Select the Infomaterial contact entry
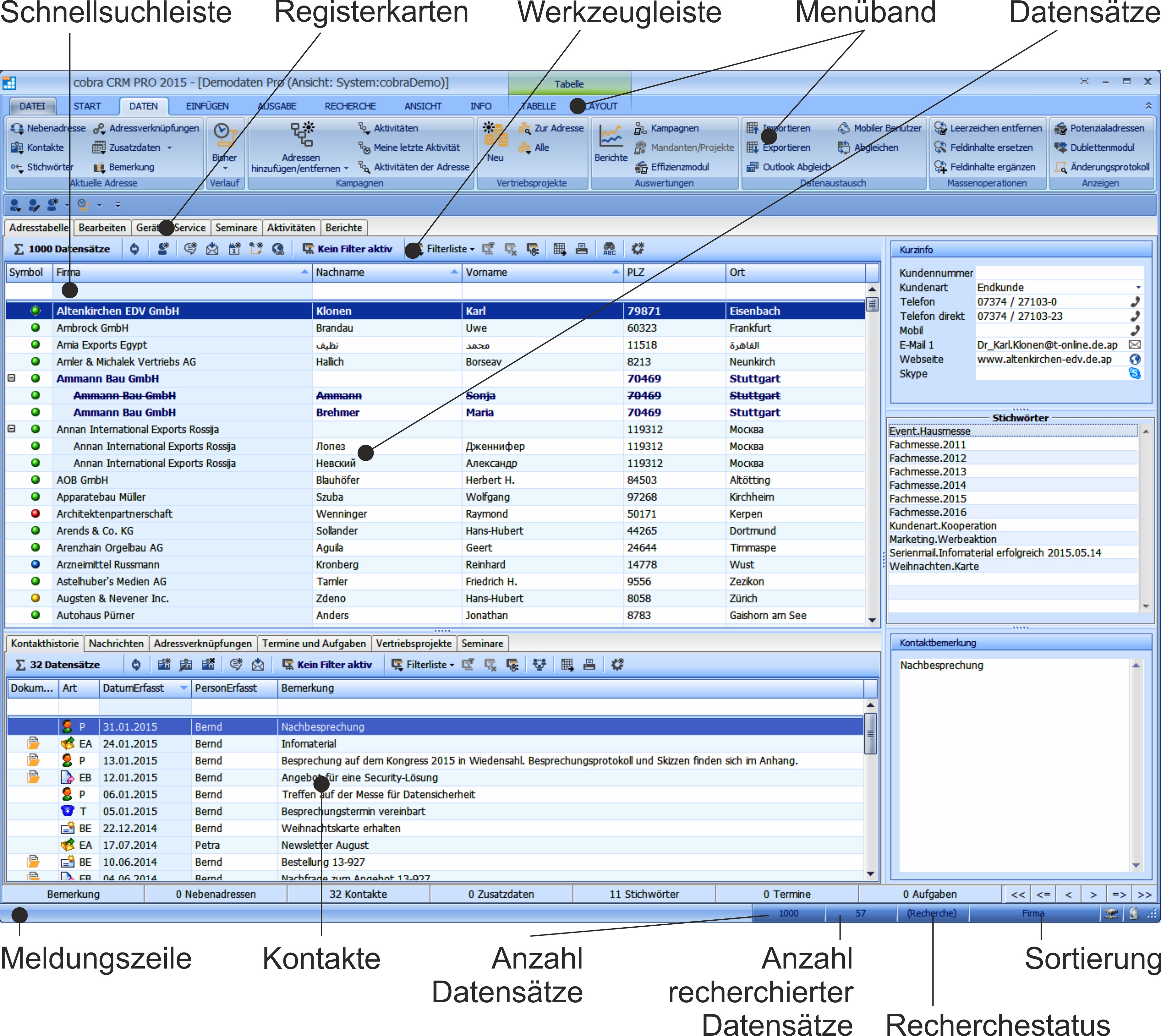Image resolution: width=1161 pixels, height=1036 pixels. click(435, 744)
